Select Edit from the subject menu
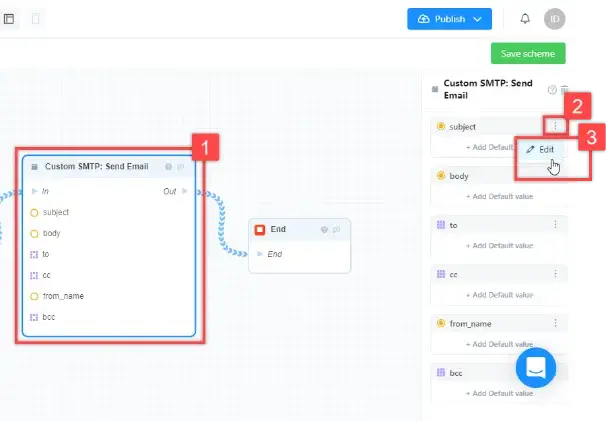The width and height of the screenshot is (606, 421). pyautogui.click(x=541, y=149)
